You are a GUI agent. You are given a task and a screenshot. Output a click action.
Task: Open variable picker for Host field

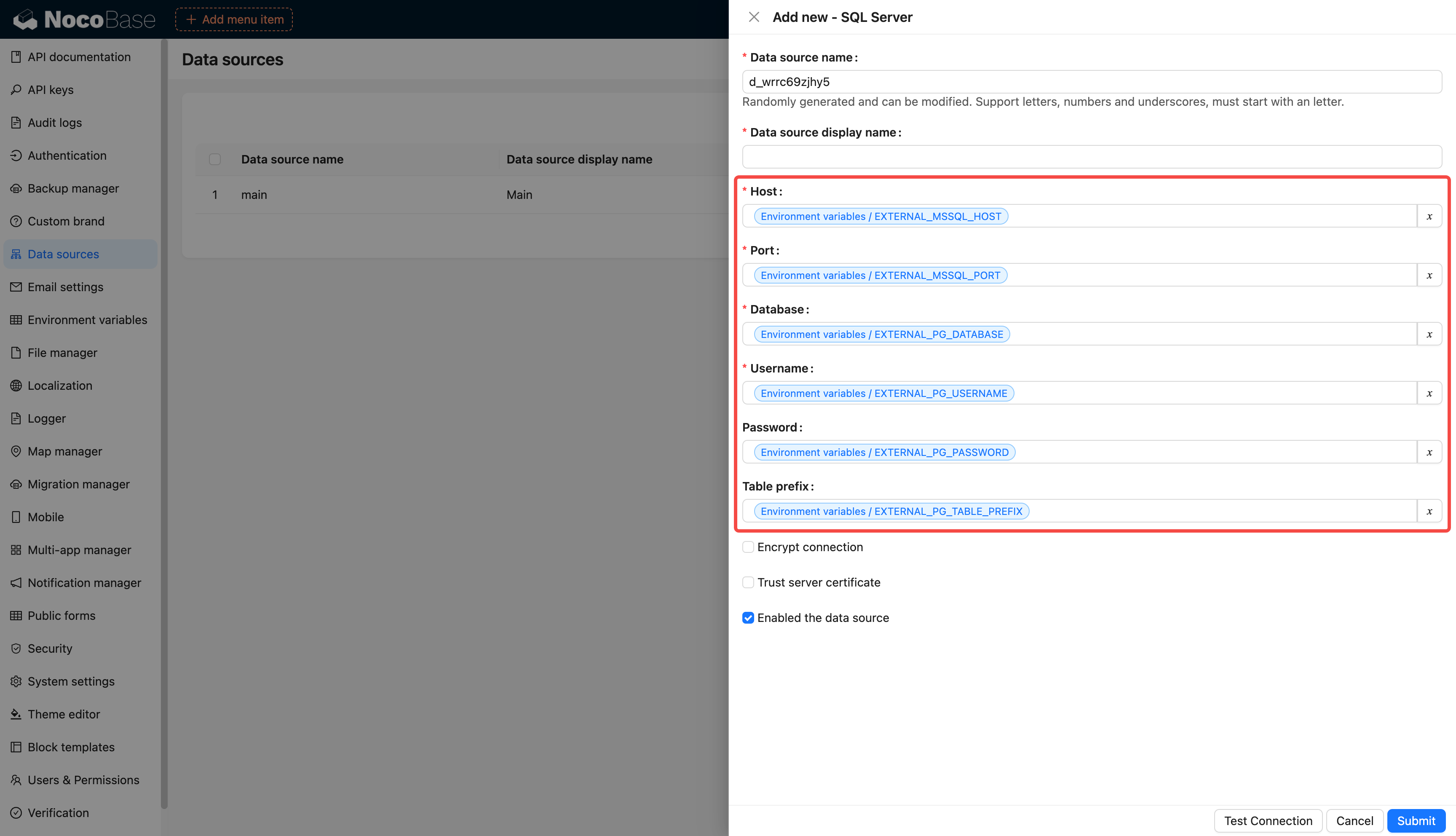[x=1429, y=217]
